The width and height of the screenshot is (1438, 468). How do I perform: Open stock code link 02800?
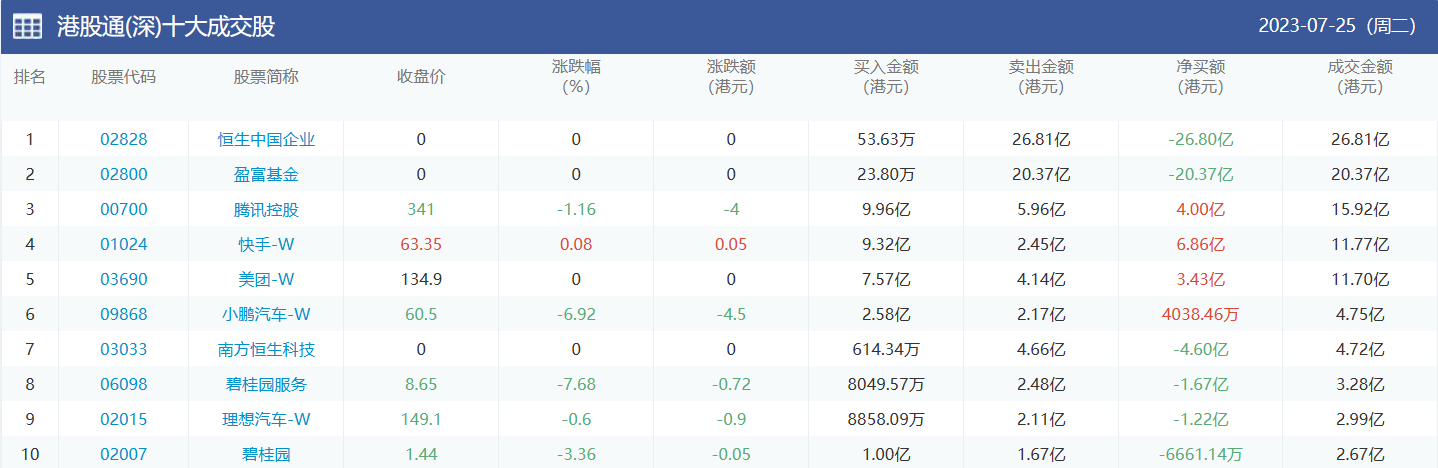[x=124, y=174]
